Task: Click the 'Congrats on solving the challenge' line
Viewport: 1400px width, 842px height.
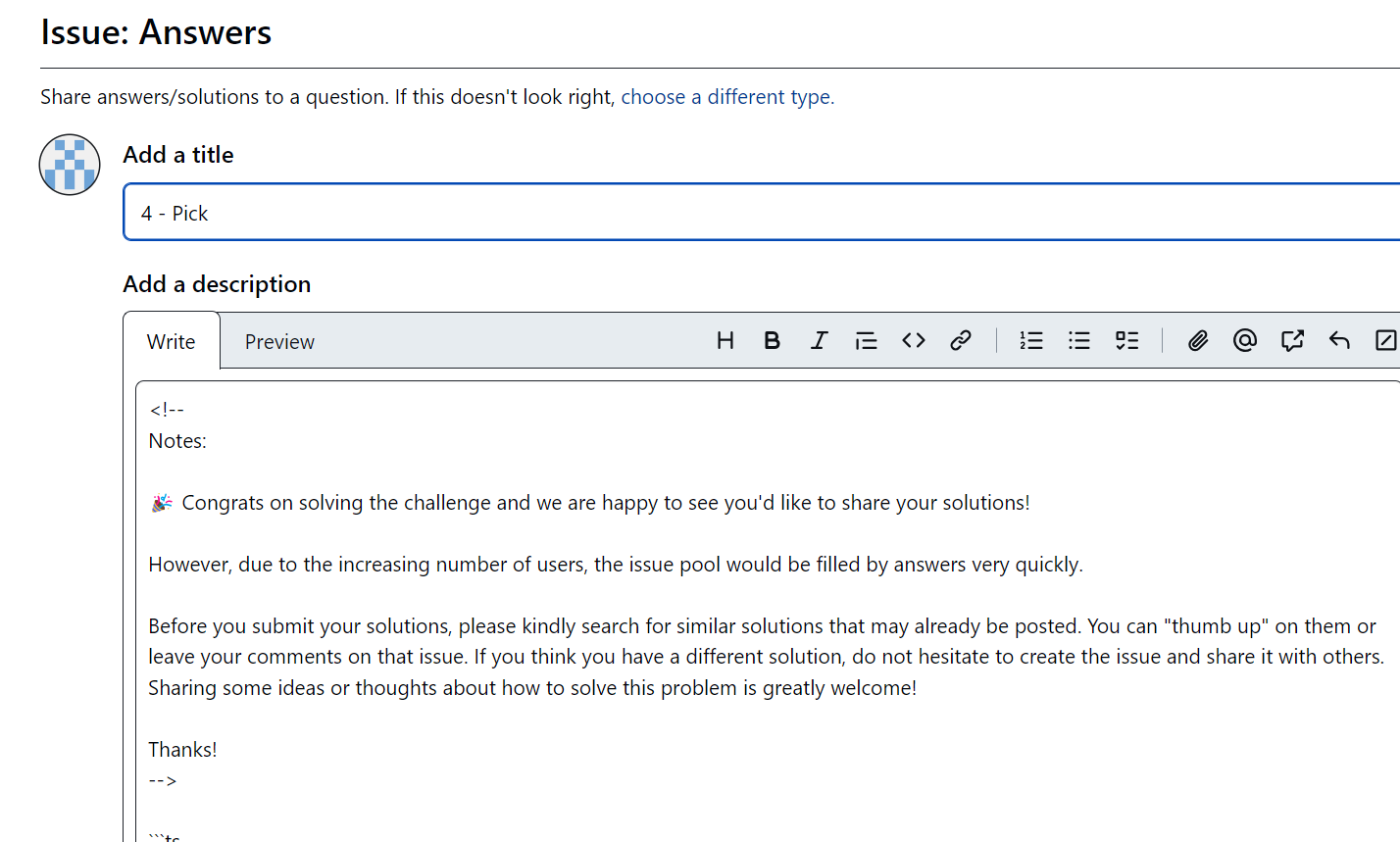Action: [589, 503]
